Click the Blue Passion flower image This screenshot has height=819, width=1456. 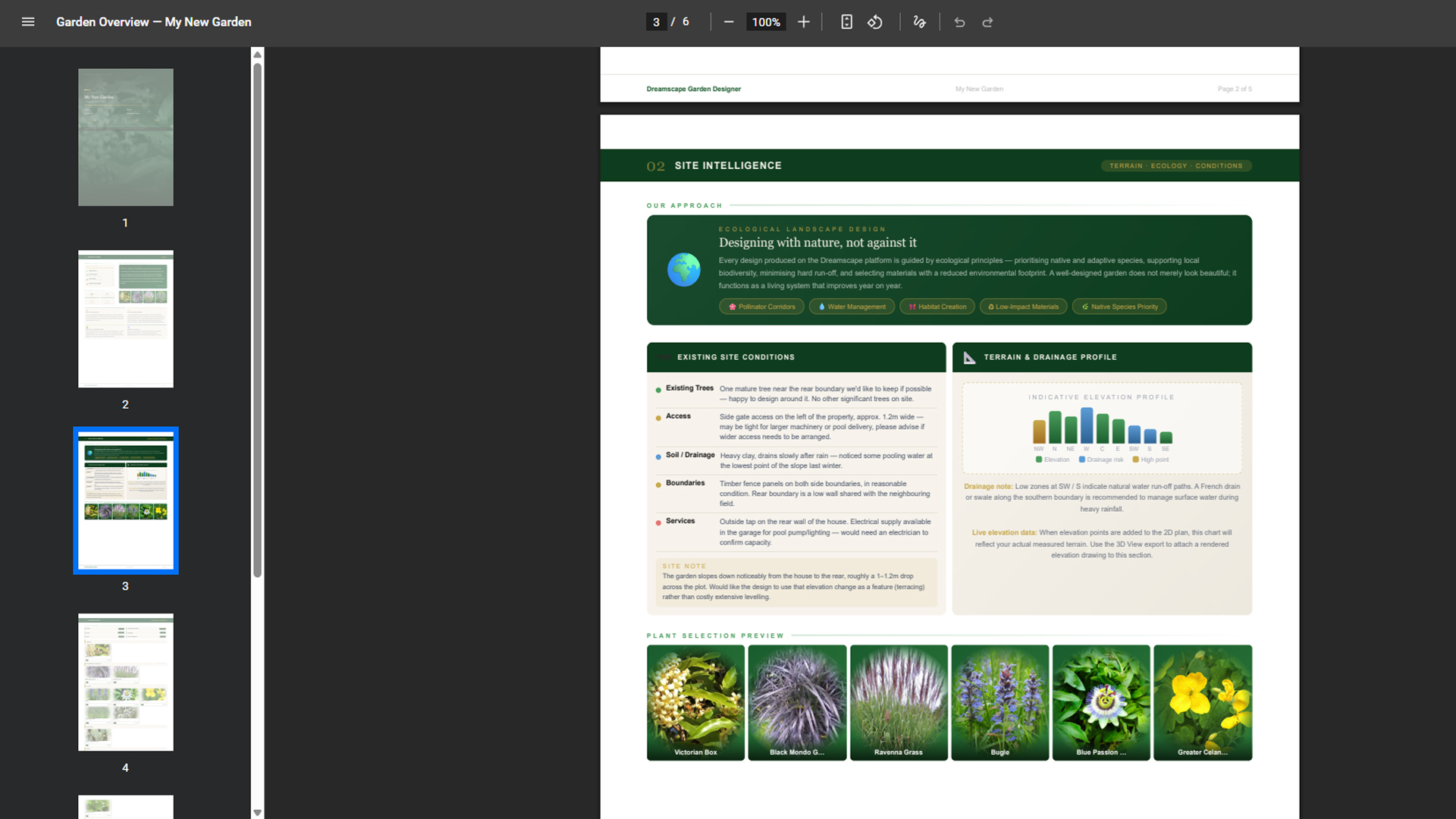pos(1101,702)
